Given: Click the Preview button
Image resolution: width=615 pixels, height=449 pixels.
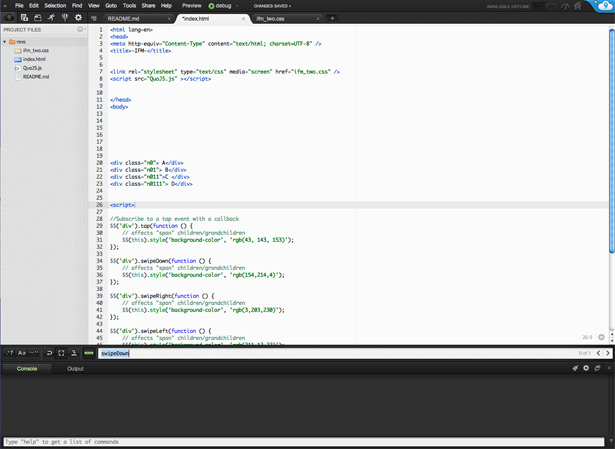Looking at the screenshot, I should click(191, 6).
